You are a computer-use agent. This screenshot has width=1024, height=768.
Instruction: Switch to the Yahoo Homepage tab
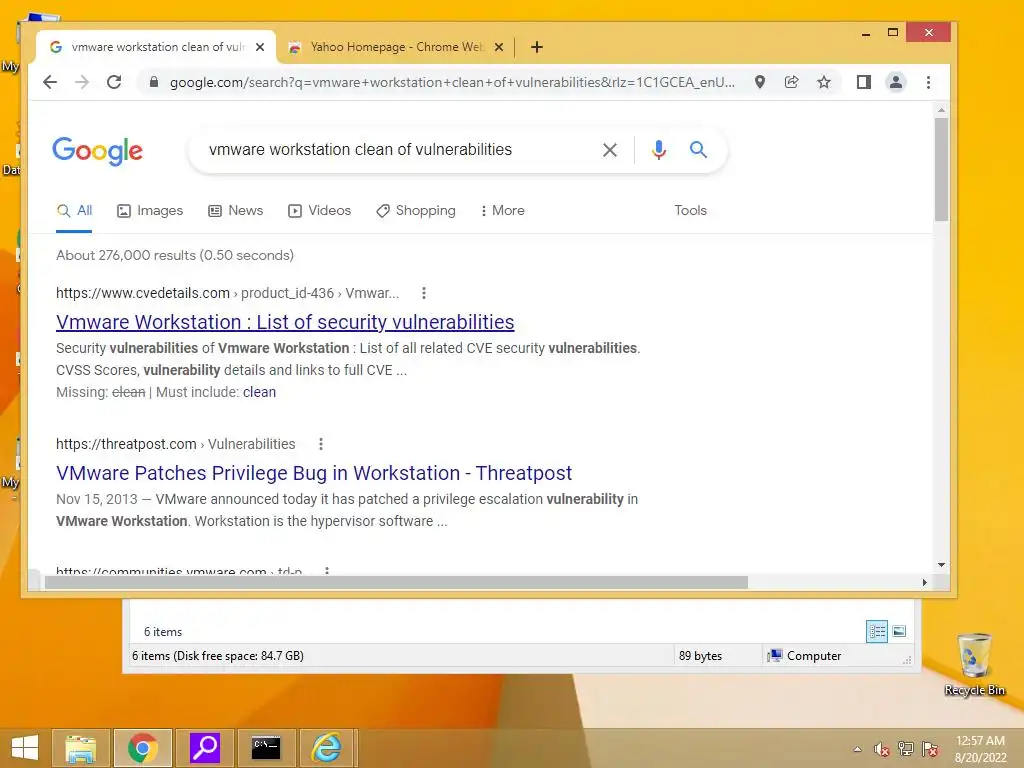396,47
